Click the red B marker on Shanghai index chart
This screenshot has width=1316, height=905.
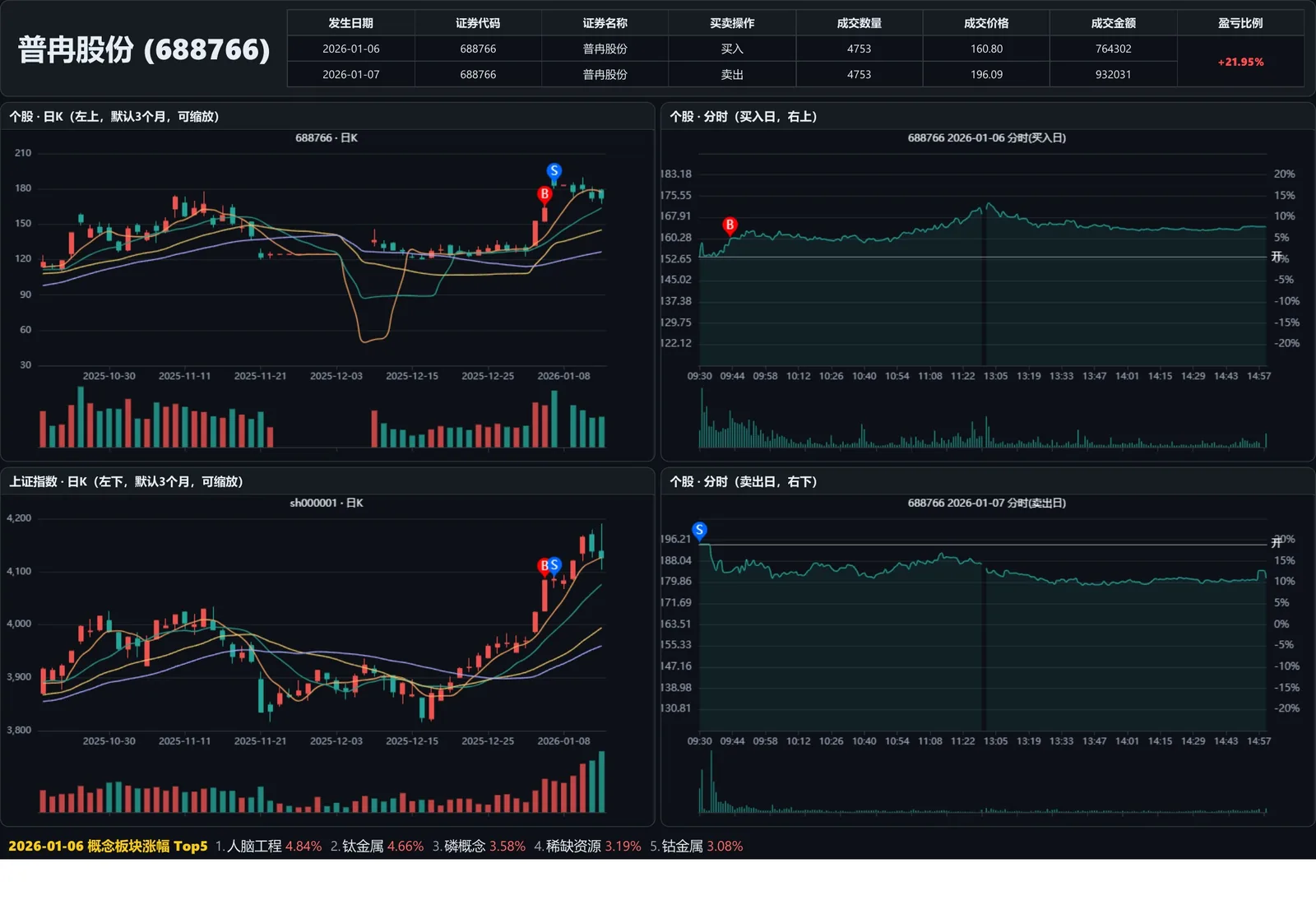click(x=544, y=566)
